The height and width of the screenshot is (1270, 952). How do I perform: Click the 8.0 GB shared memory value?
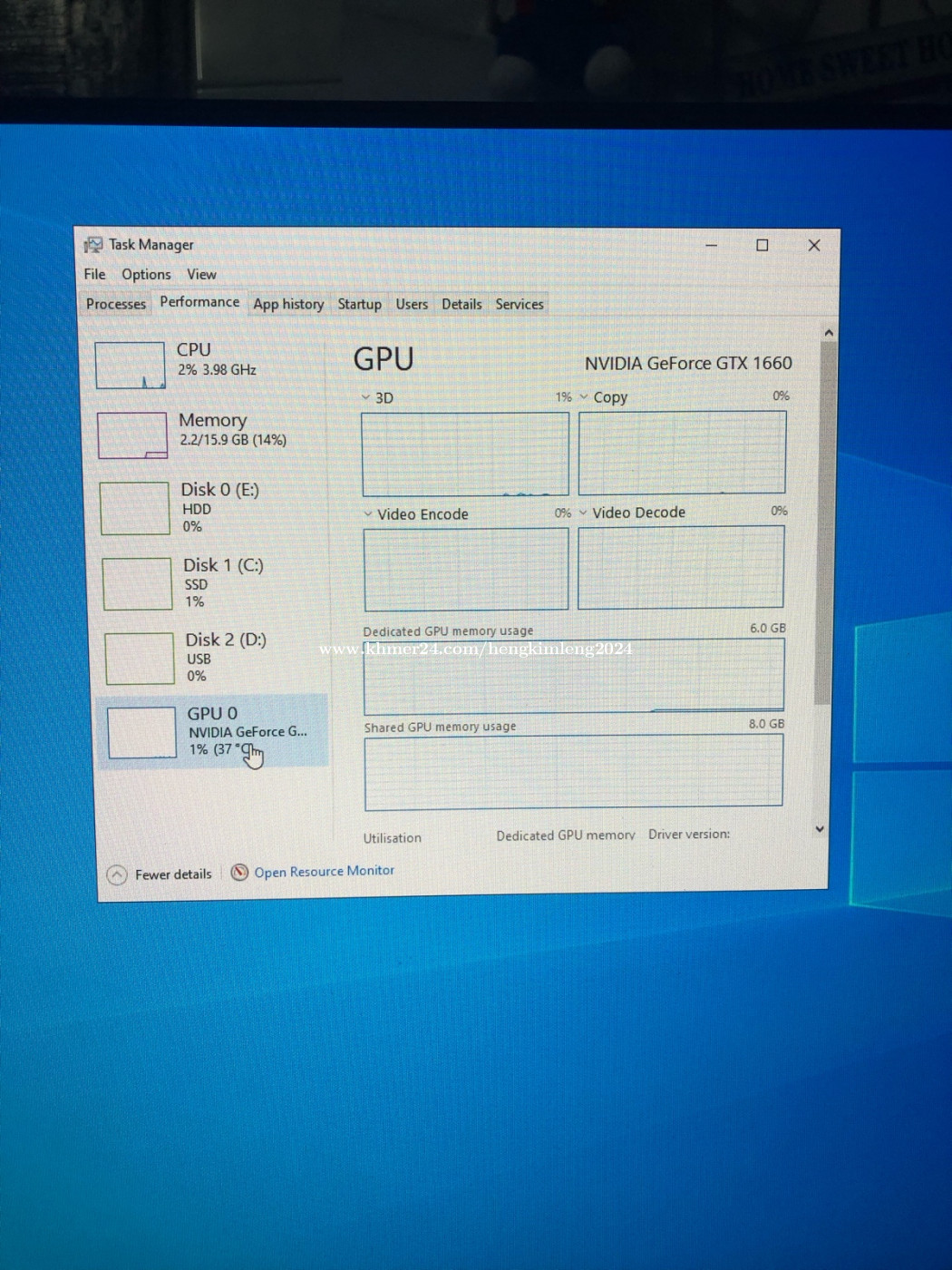[766, 724]
